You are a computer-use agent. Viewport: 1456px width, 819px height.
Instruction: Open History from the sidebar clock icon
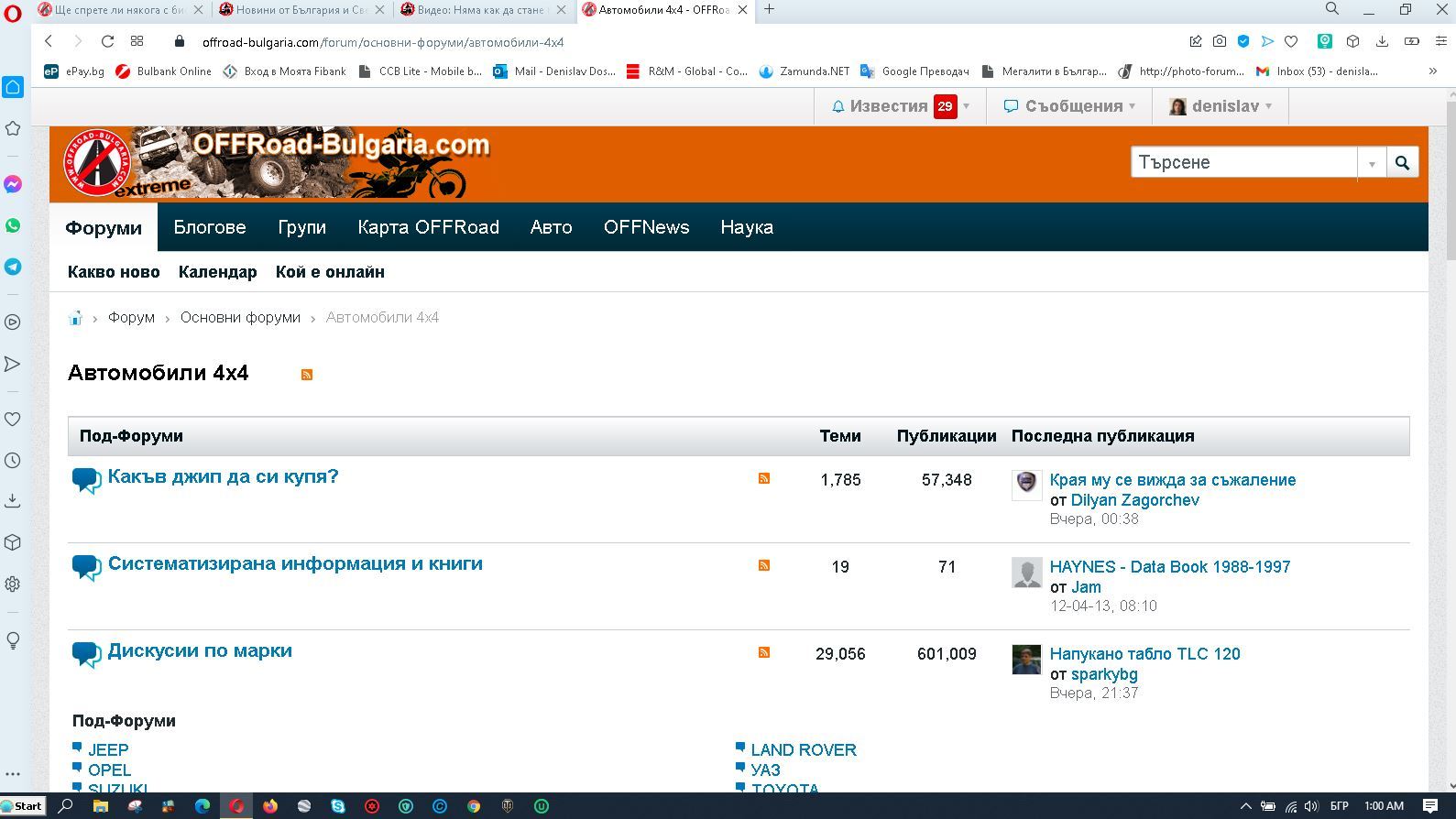coord(13,461)
